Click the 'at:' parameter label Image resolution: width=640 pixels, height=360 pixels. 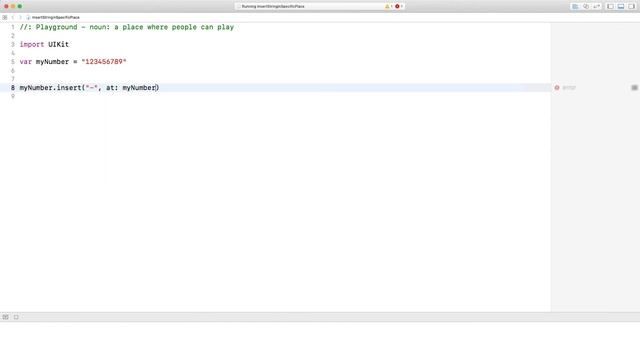pos(112,88)
